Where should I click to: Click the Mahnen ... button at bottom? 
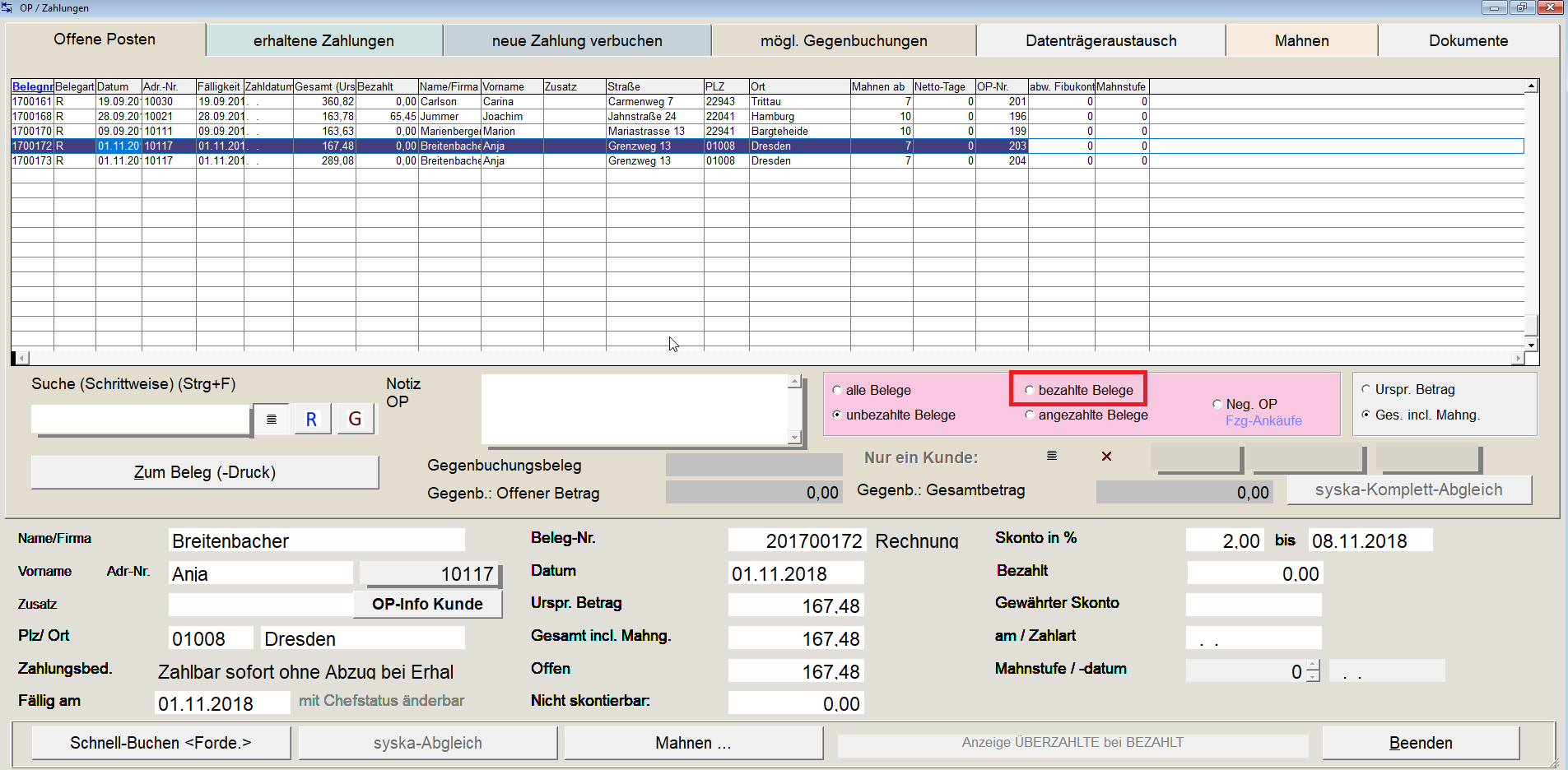[x=693, y=743]
